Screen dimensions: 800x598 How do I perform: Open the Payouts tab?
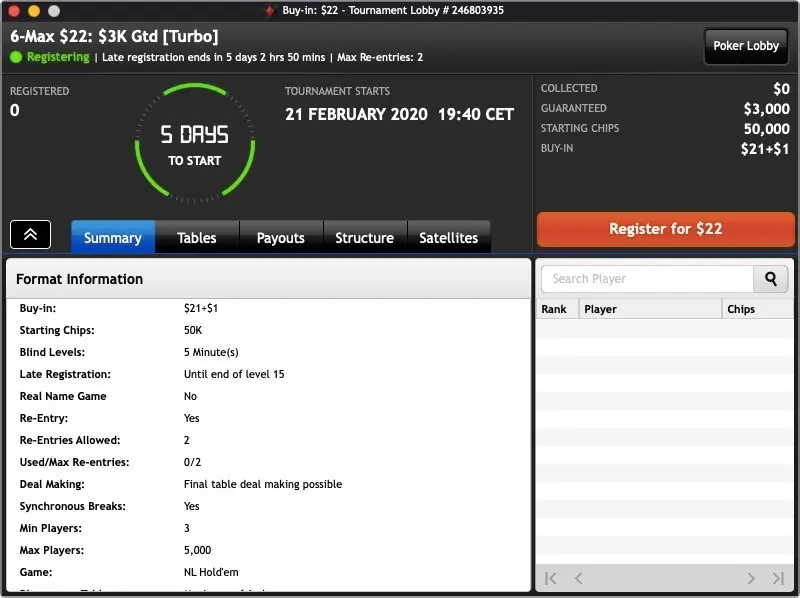coord(281,238)
